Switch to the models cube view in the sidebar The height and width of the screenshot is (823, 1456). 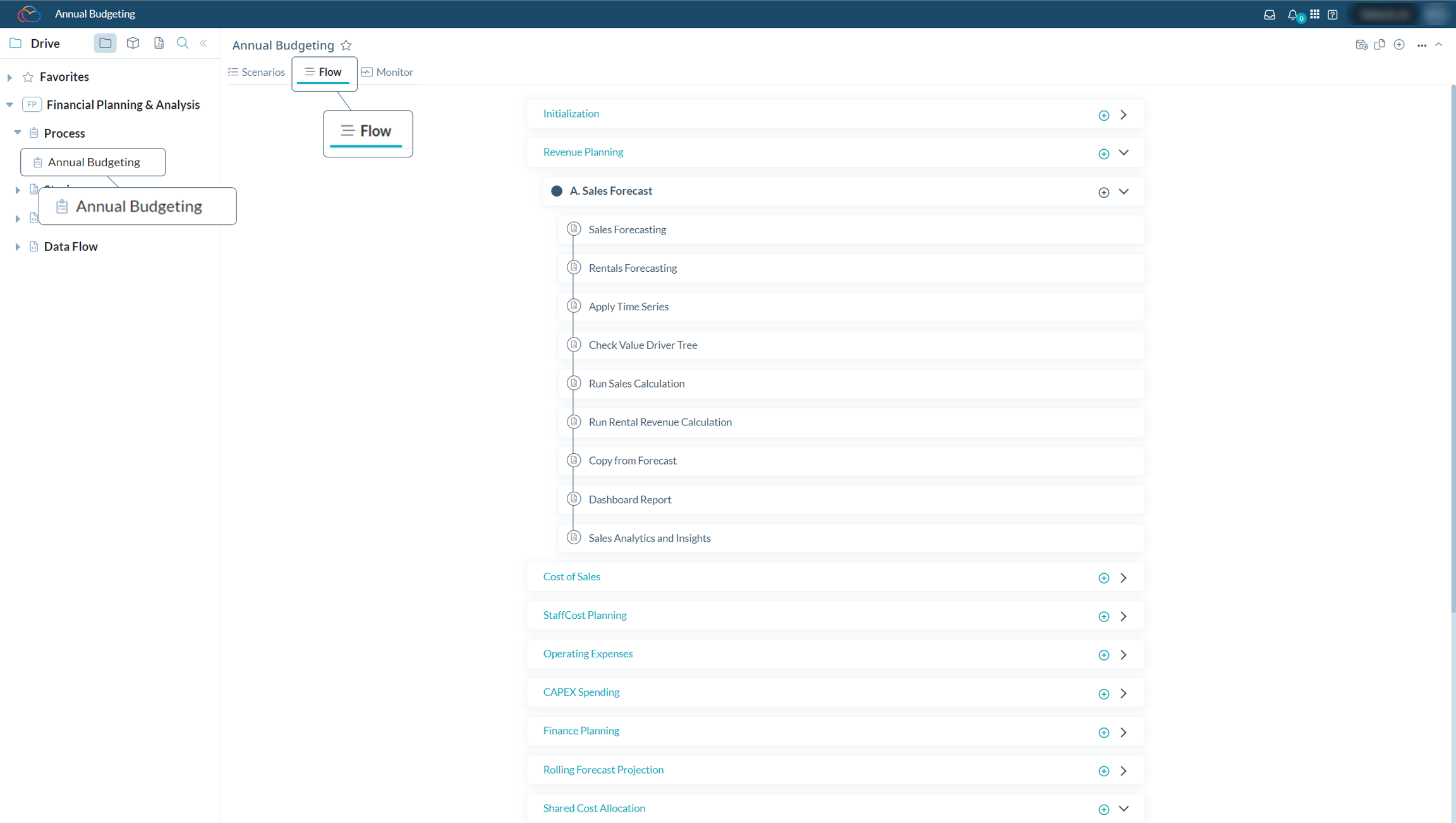(x=133, y=42)
